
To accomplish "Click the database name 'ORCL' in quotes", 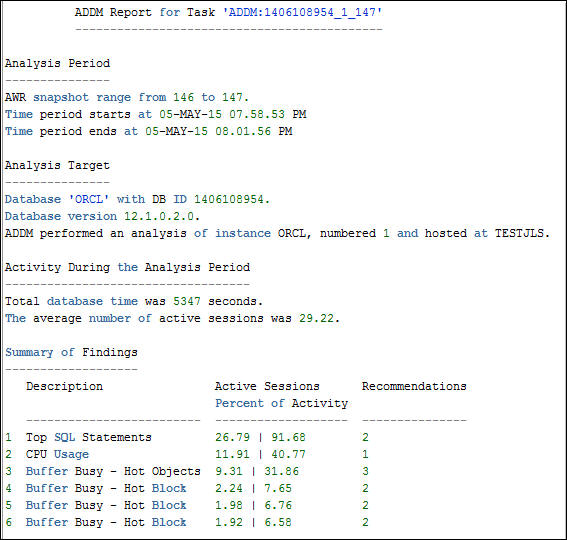I will [x=89, y=199].
